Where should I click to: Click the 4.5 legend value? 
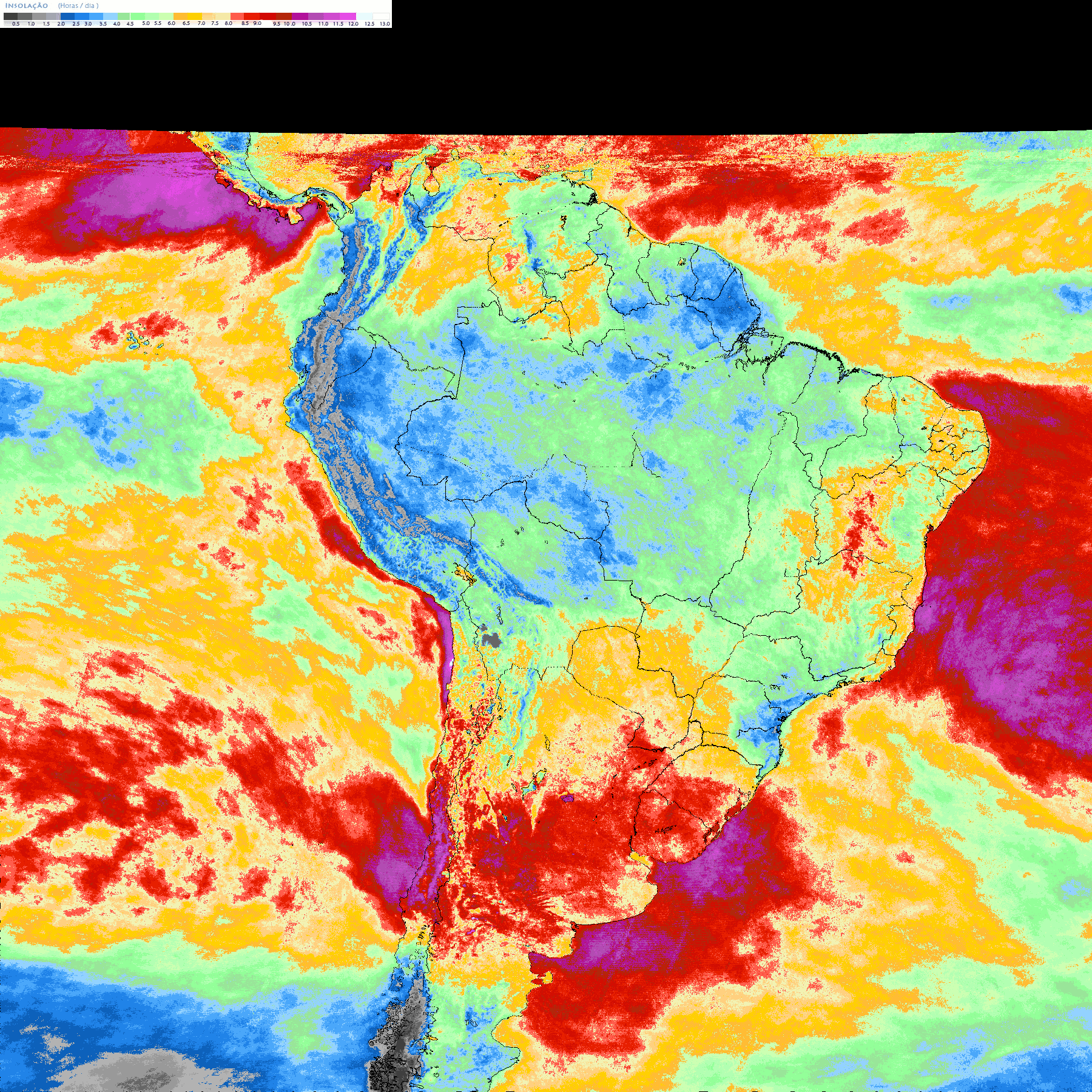(130, 24)
